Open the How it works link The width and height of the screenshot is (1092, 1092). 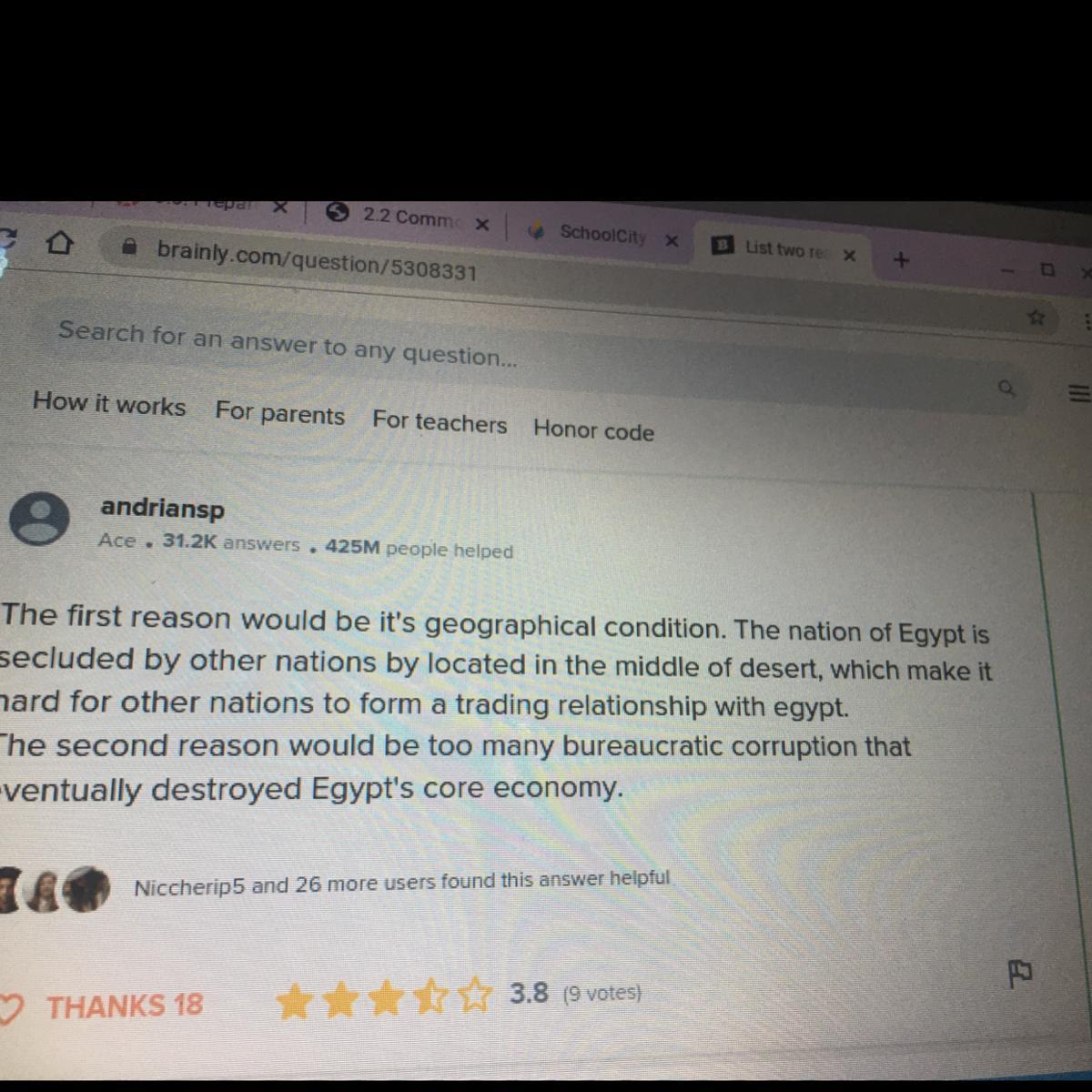tap(109, 403)
